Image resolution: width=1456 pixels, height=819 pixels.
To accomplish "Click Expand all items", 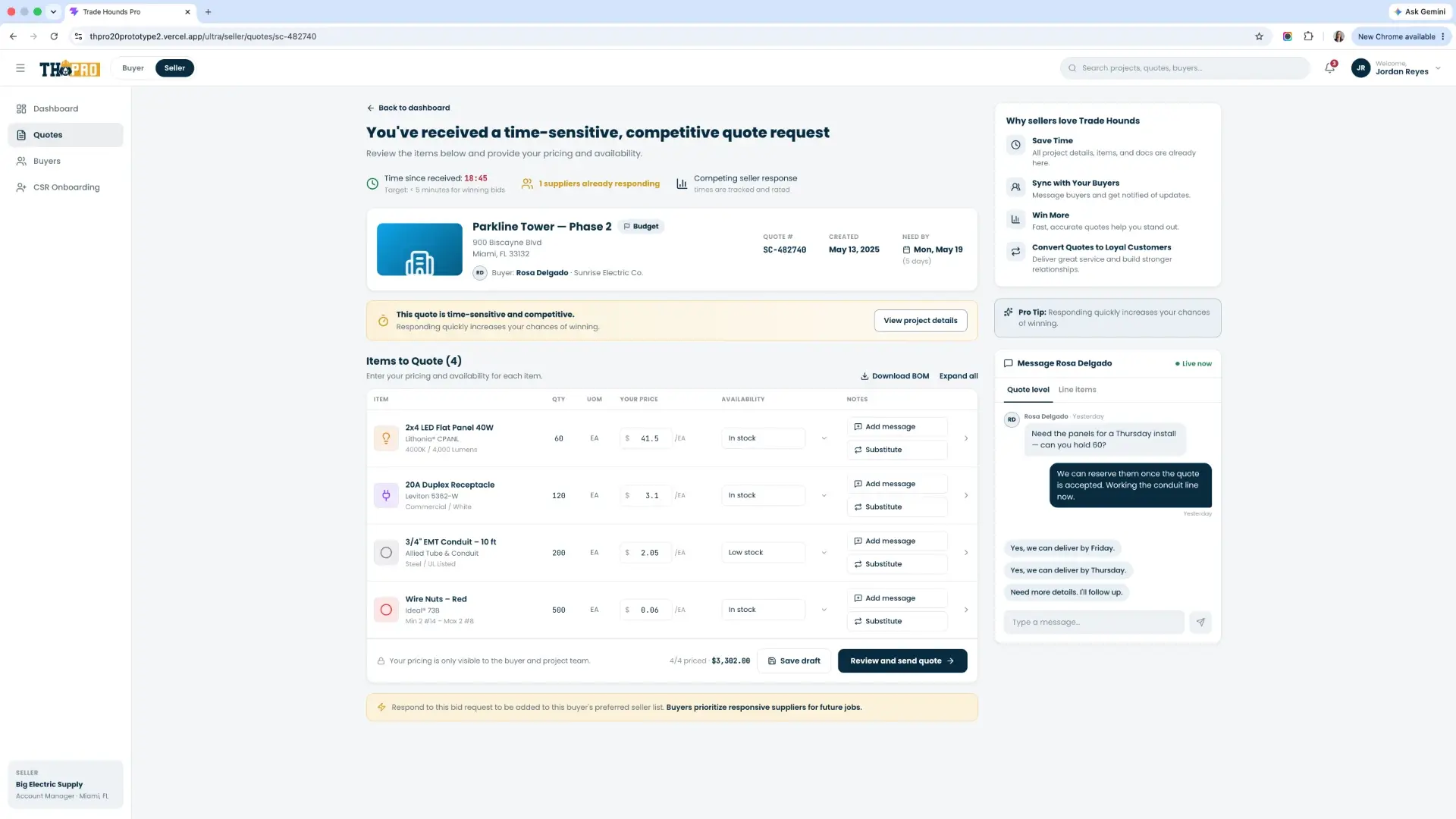I will click(958, 376).
